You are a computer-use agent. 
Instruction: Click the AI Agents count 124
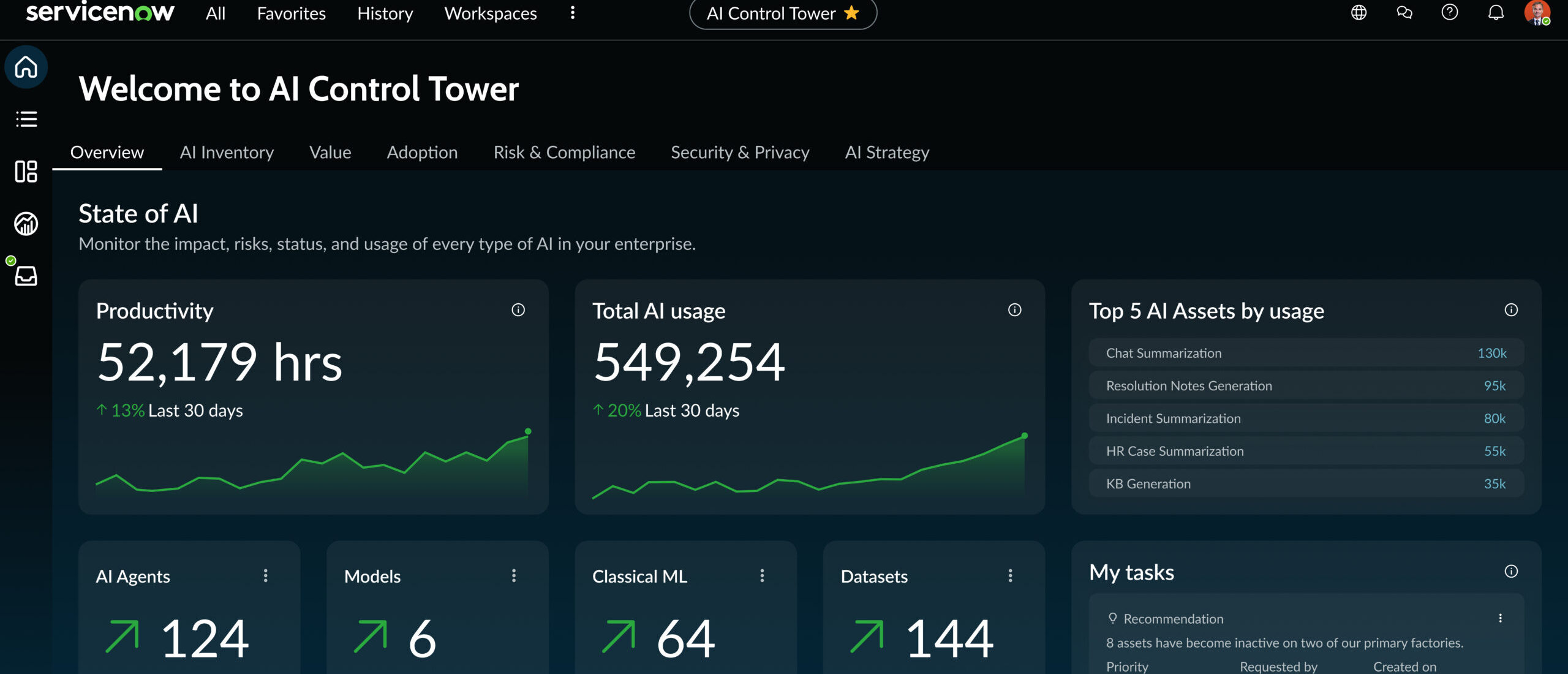coord(205,638)
